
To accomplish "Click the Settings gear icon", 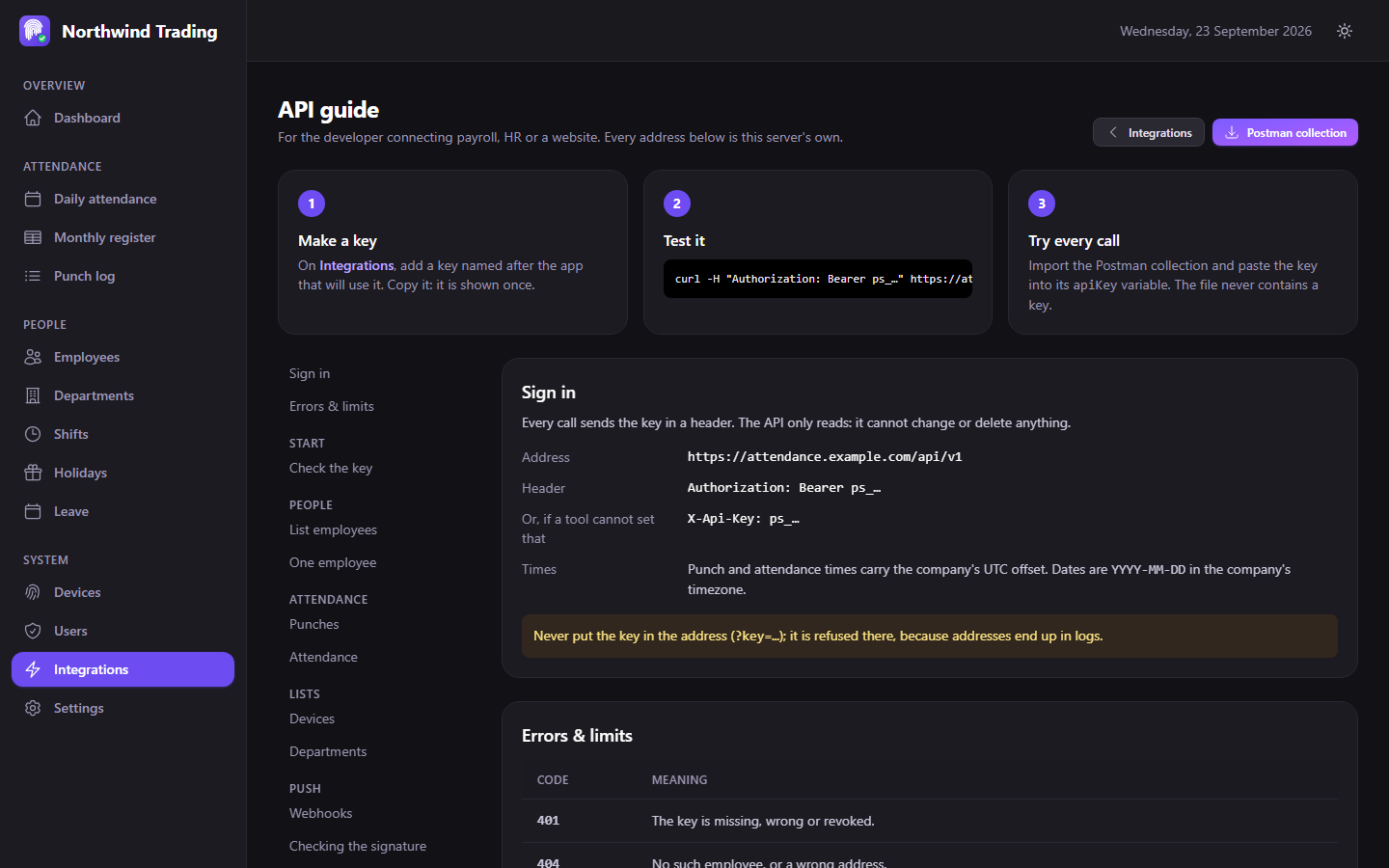I will coord(33,708).
